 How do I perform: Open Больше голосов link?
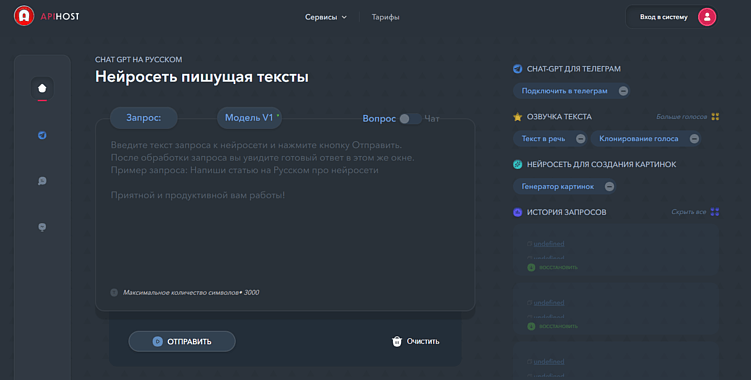click(x=681, y=116)
